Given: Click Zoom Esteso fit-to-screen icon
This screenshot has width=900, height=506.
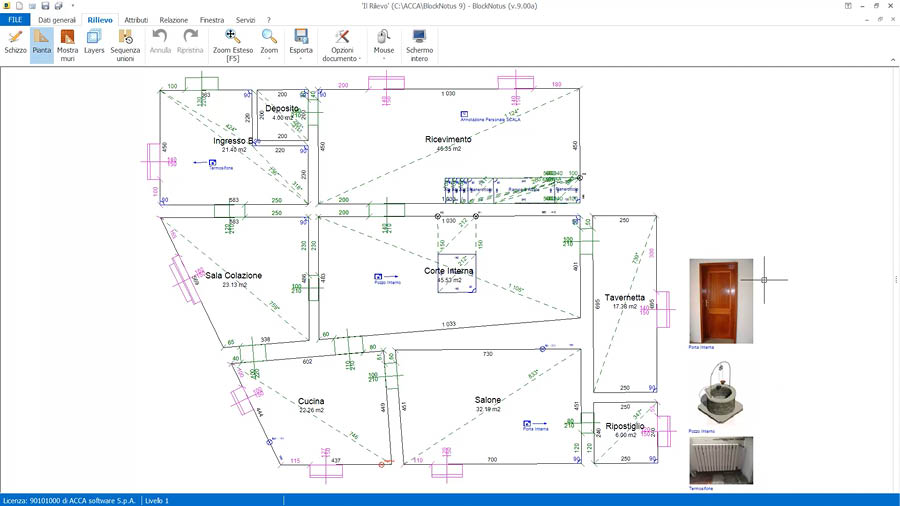Looking at the screenshot, I should [232, 45].
